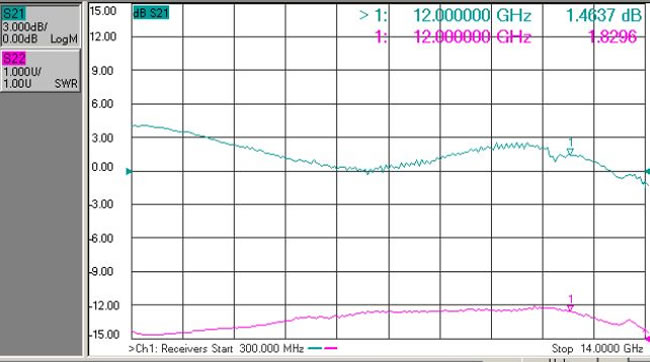Click the S21 marker readout 1.4637 dB

[604, 16]
